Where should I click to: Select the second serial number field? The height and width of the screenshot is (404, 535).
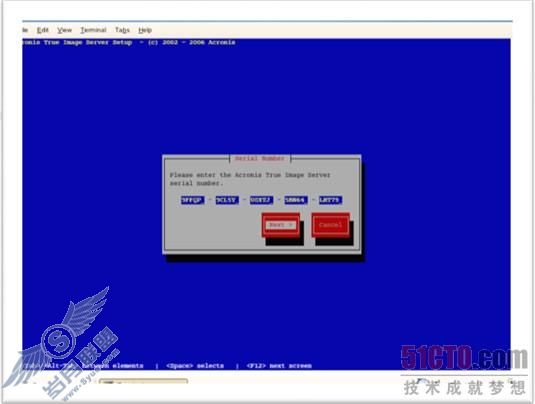pyautogui.click(x=227, y=200)
